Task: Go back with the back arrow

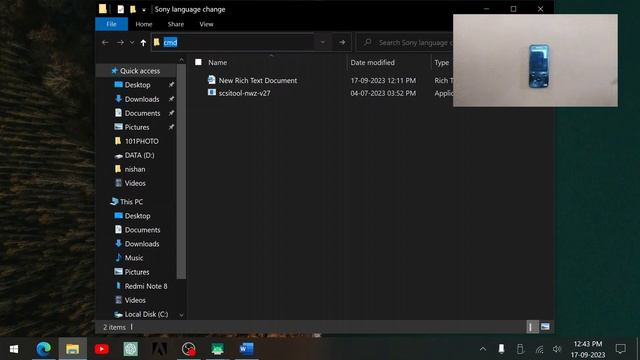Action: coord(105,42)
